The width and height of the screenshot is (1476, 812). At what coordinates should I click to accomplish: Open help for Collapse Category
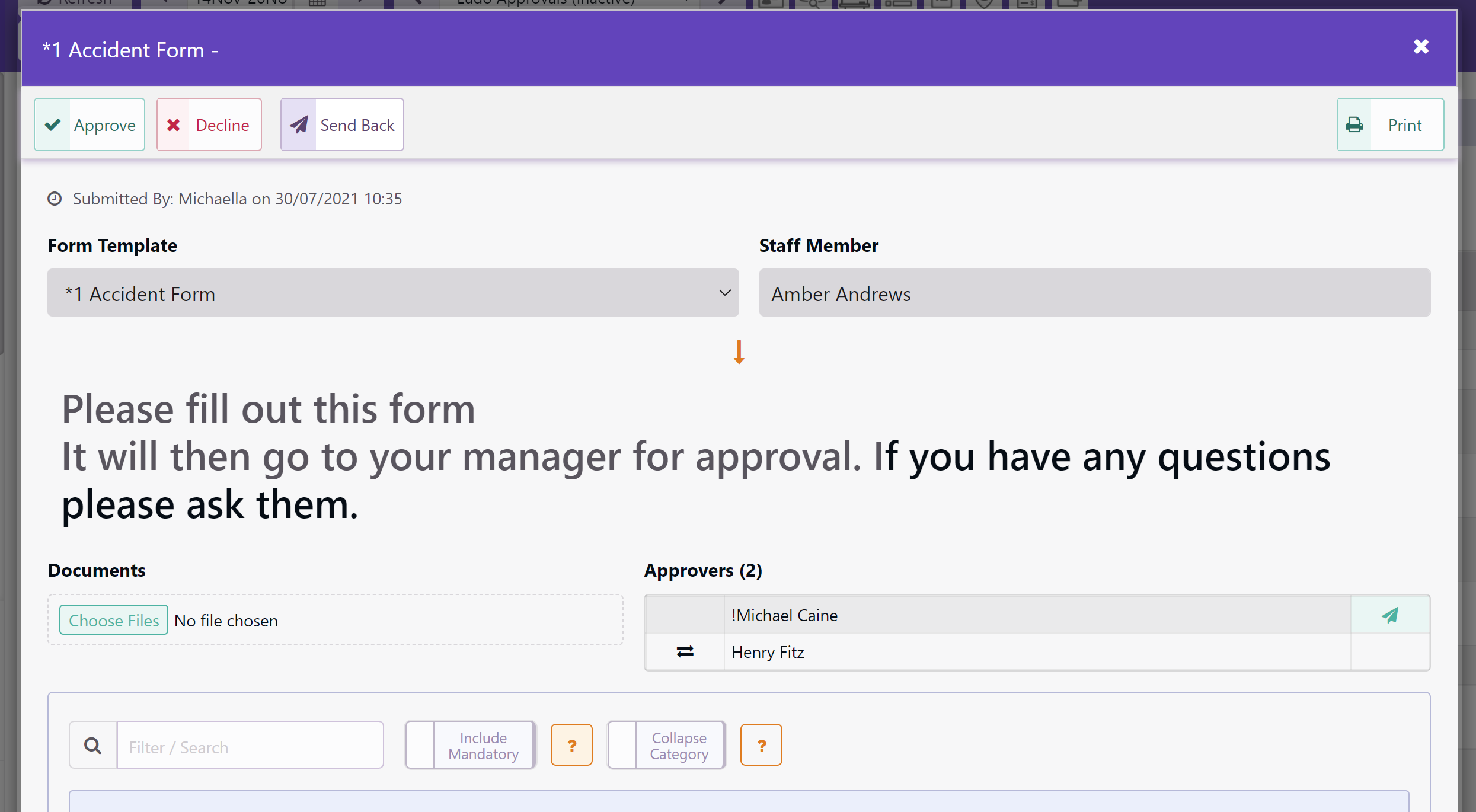pos(761,745)
